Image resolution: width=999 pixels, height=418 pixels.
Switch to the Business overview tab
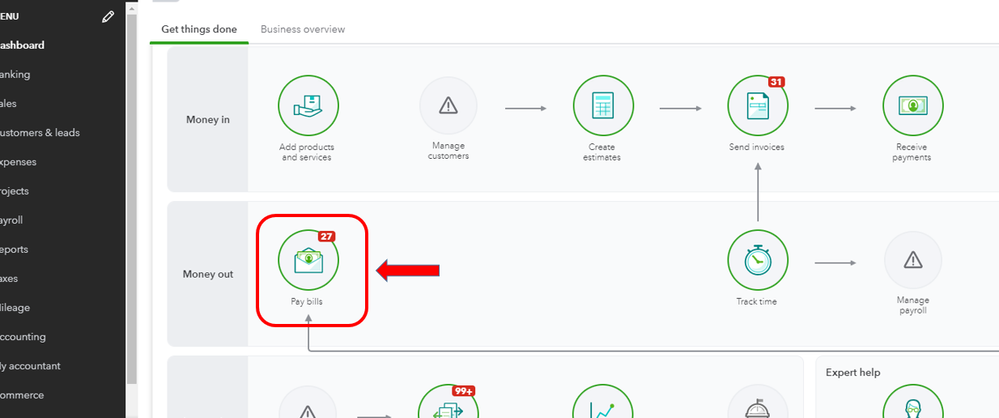pyautogui.click(x=303, y=29)
